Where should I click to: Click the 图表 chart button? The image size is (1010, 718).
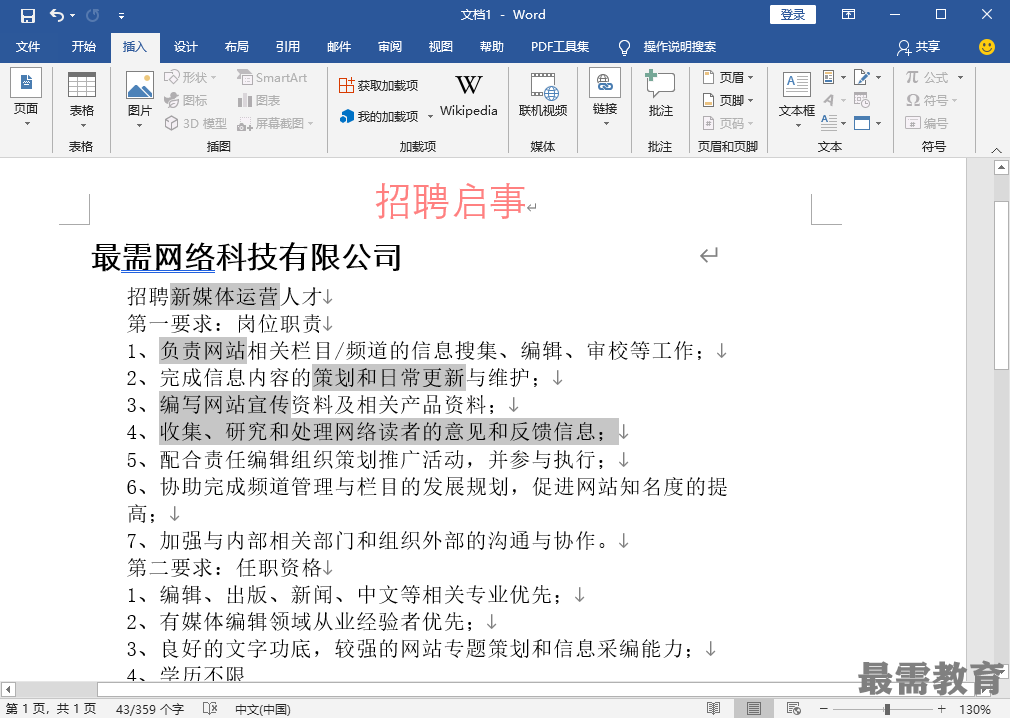[259, 100]
